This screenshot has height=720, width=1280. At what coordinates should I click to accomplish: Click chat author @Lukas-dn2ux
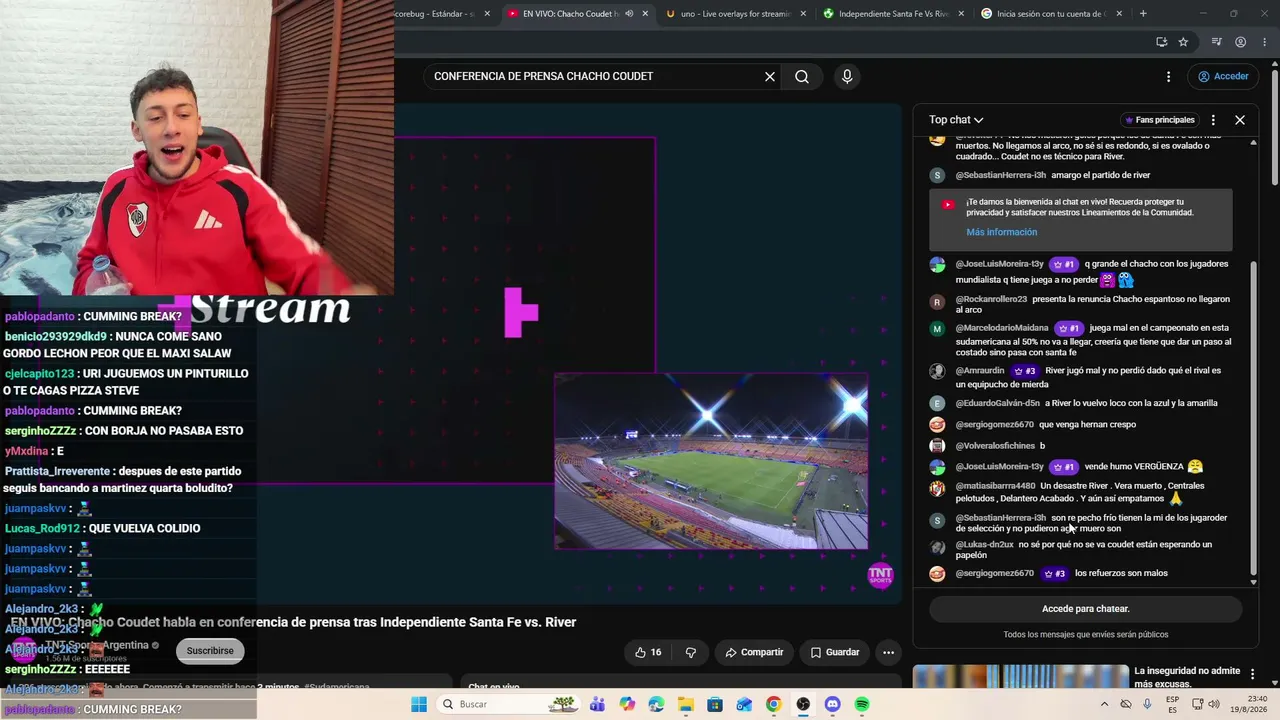[984, 545]
